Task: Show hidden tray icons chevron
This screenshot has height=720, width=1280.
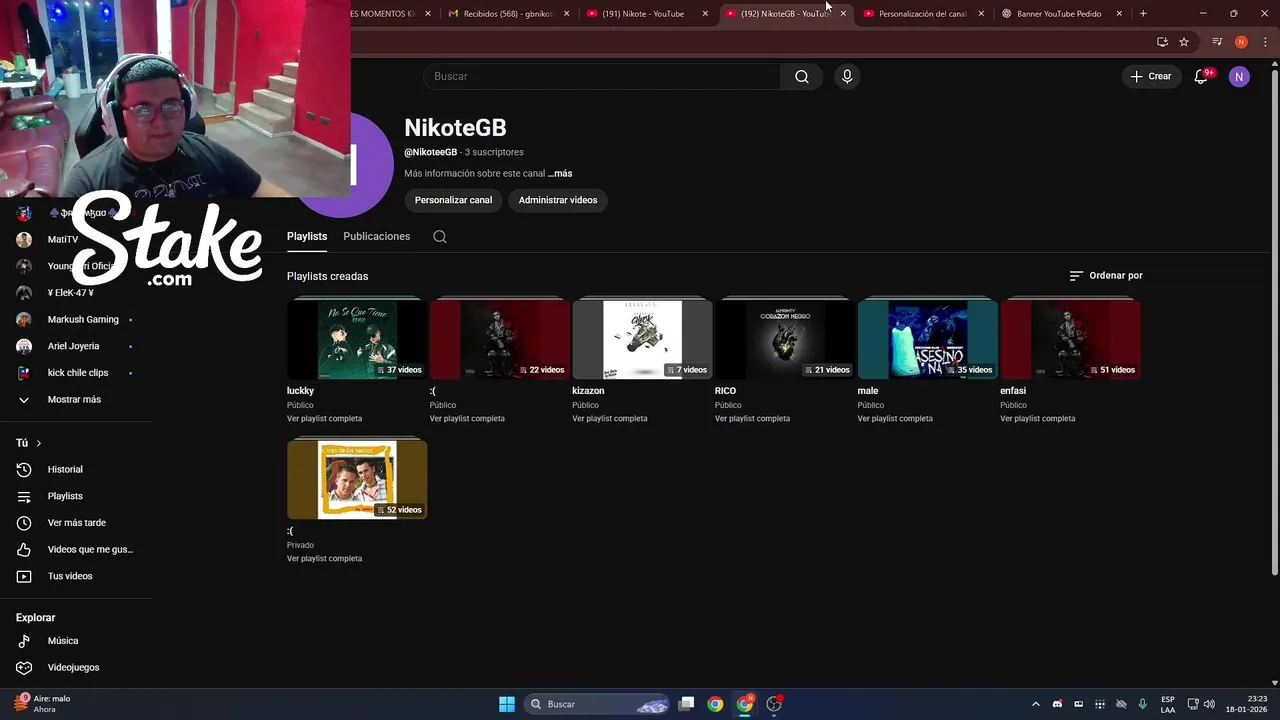Action: [1036, 704]
